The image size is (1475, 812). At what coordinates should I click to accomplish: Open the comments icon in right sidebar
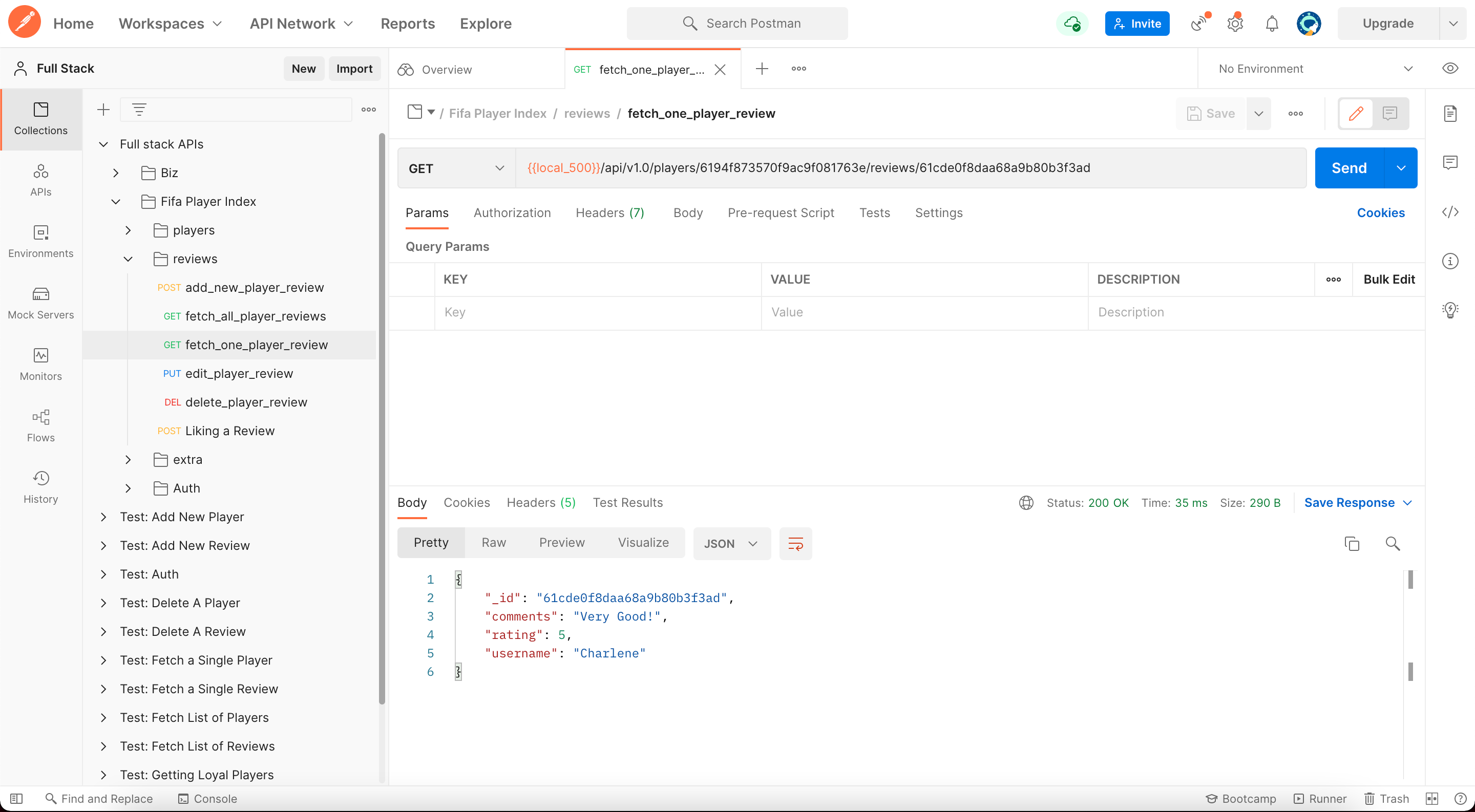pos(1450,162)
